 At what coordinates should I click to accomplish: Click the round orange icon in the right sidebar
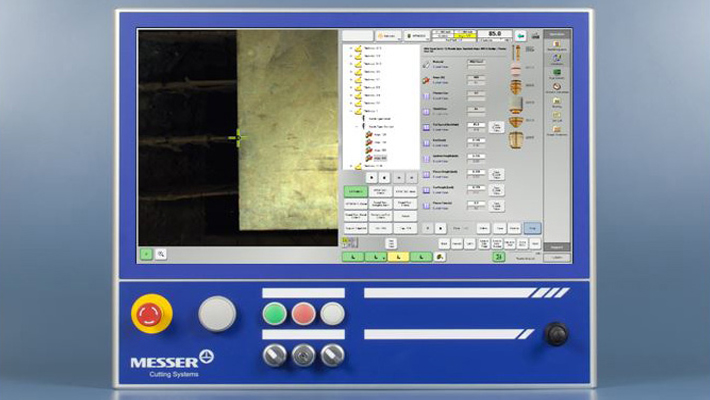pyautogui.click(x=556, y=86)
